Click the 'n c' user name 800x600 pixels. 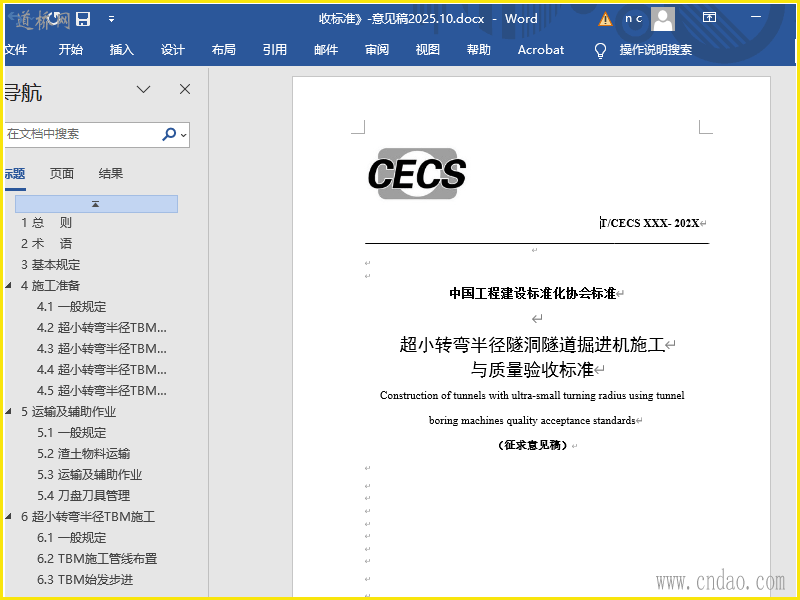coord(634,19)
